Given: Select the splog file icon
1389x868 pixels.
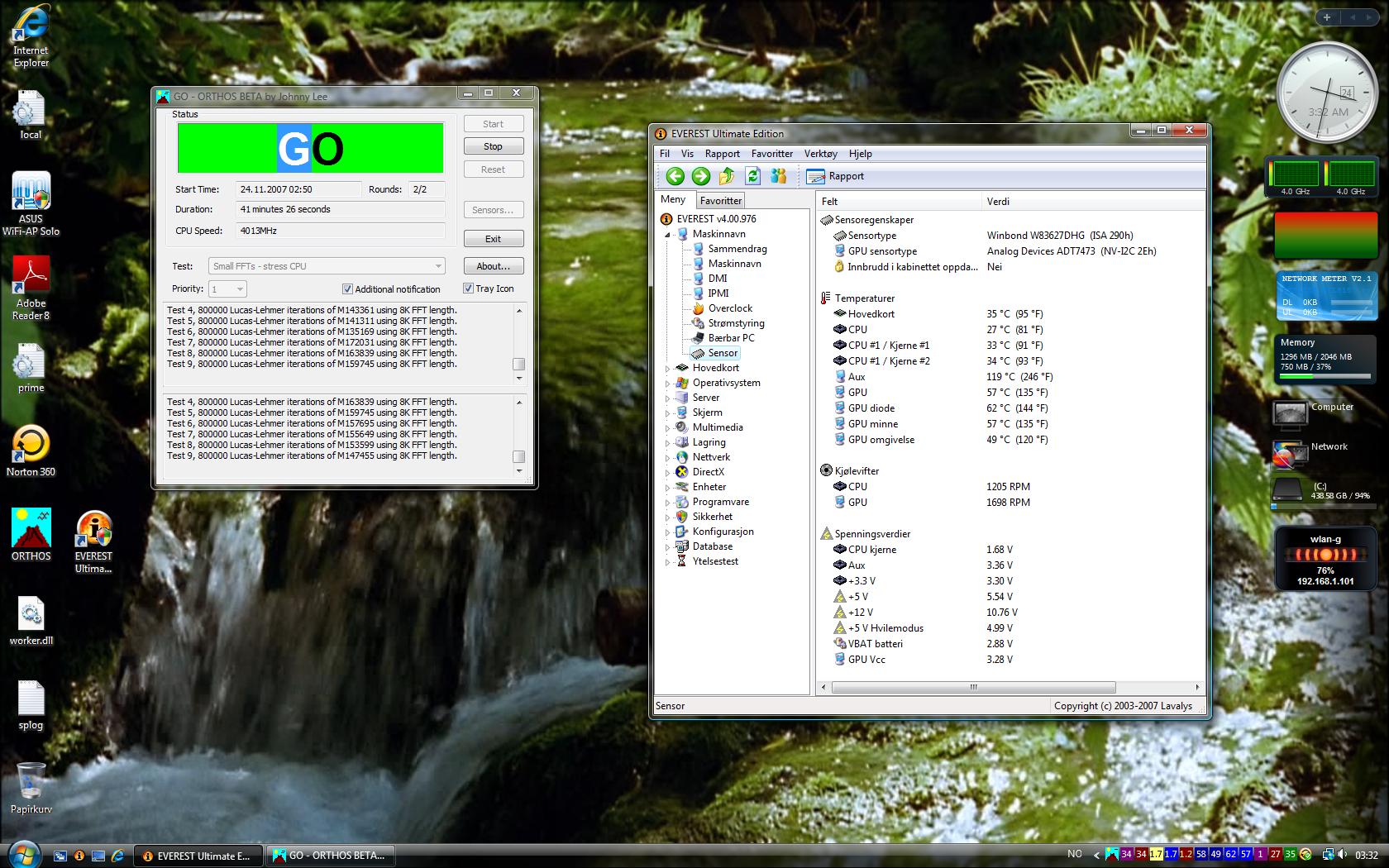Looking at the screenshot, I should (x=31, y=706).
